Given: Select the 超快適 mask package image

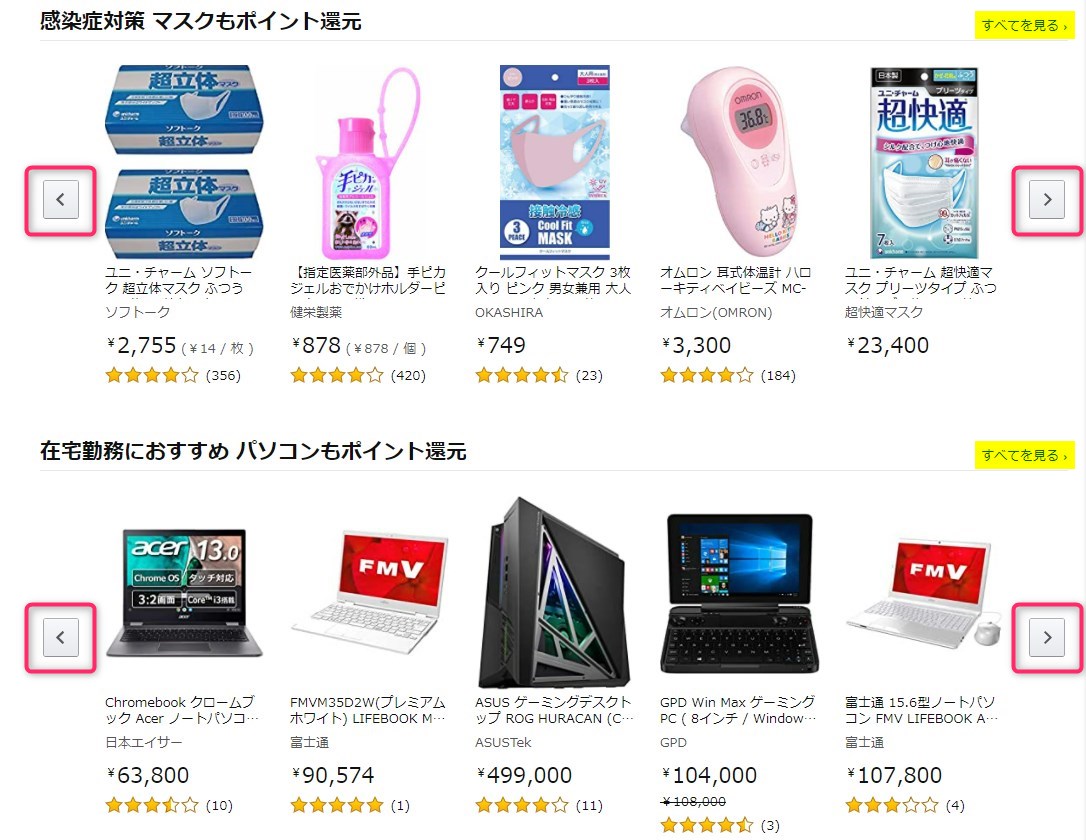Looking at the screenshot, I should 923,162.
